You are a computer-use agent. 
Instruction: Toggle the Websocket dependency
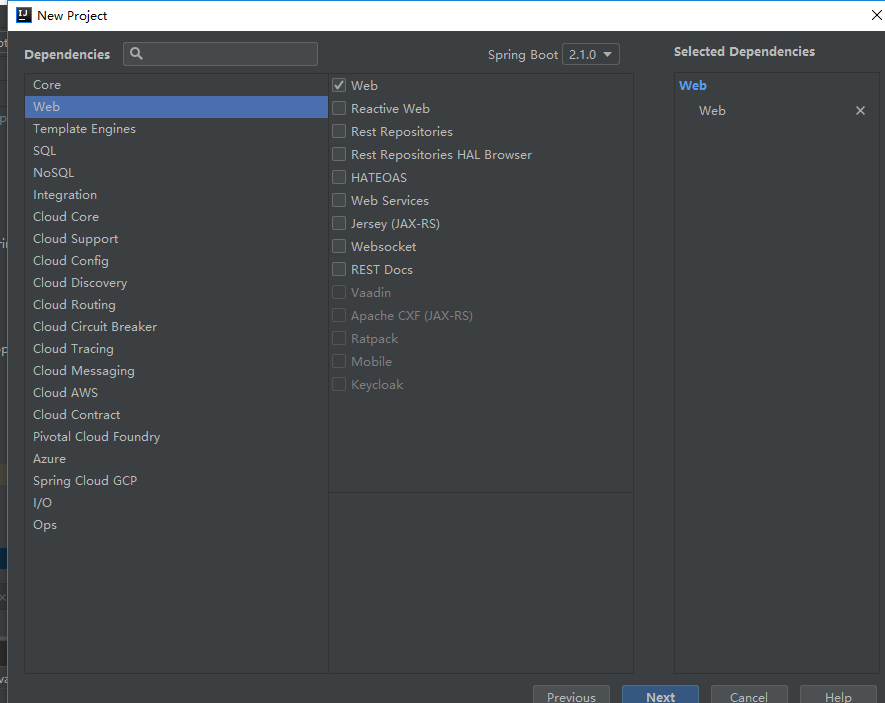339,247
